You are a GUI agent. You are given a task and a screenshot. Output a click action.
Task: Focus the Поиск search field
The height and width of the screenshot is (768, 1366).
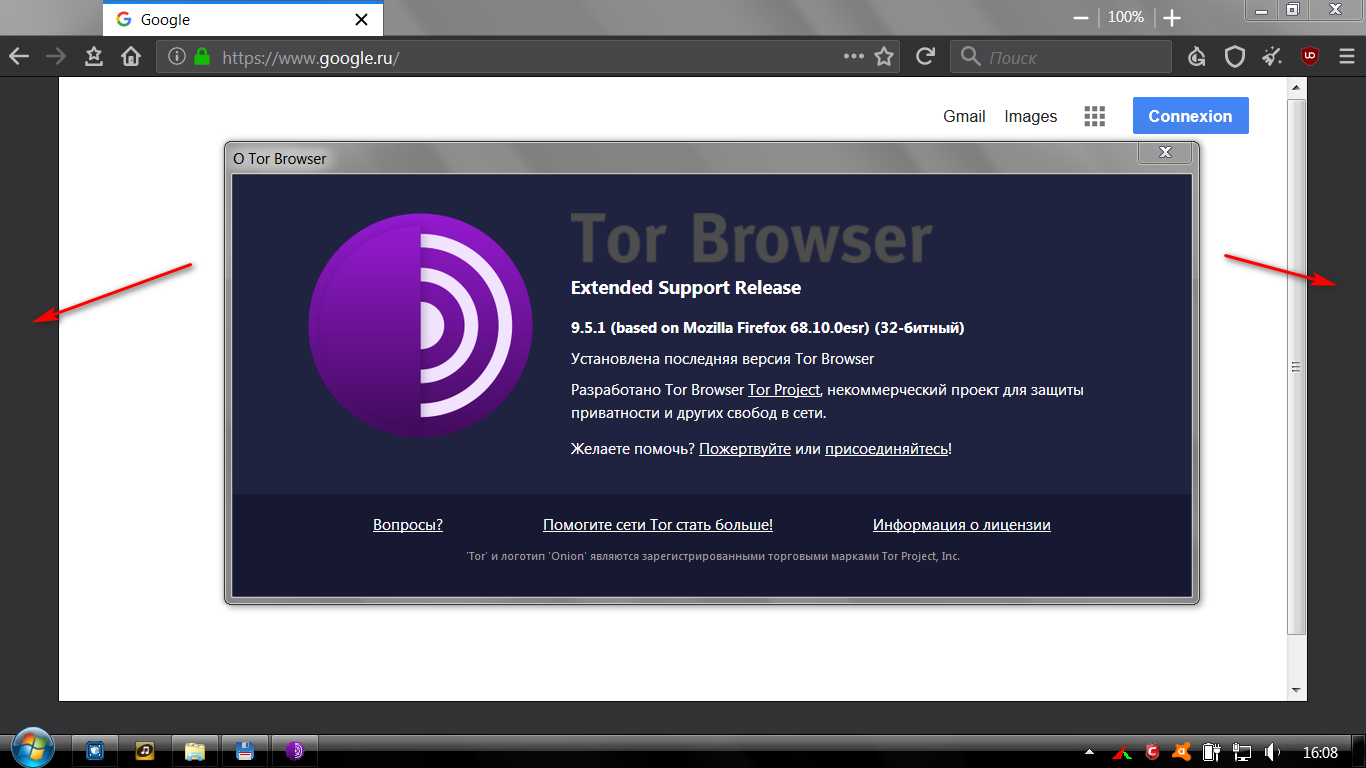[x=1060, y=57]
